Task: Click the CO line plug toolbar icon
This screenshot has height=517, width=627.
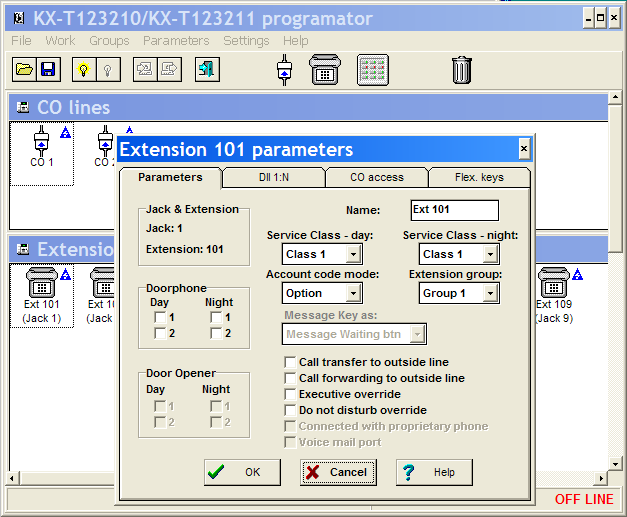Action: coord(284,69)
